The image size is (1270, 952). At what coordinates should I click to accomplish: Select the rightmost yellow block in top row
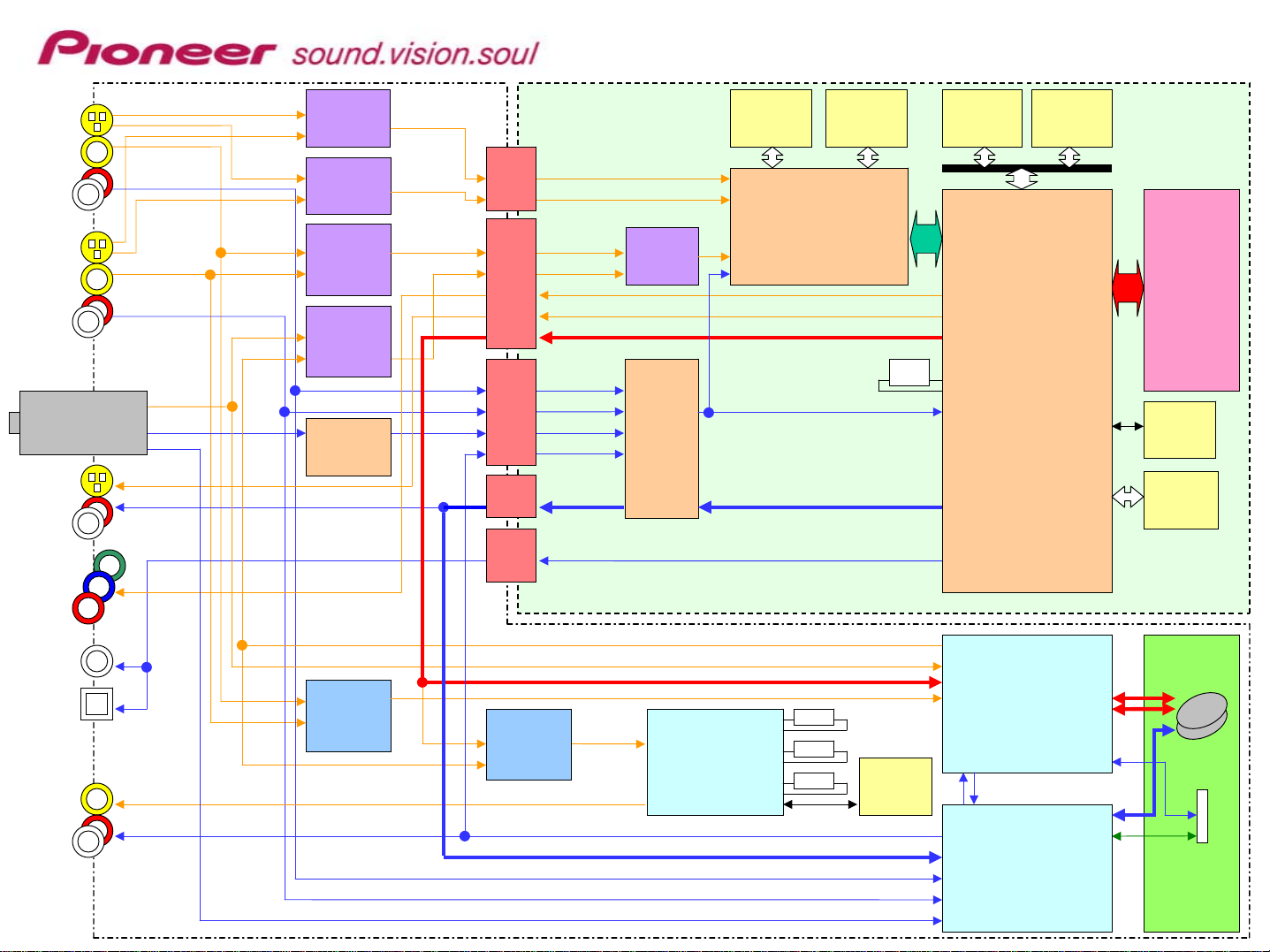(1071, 118)
